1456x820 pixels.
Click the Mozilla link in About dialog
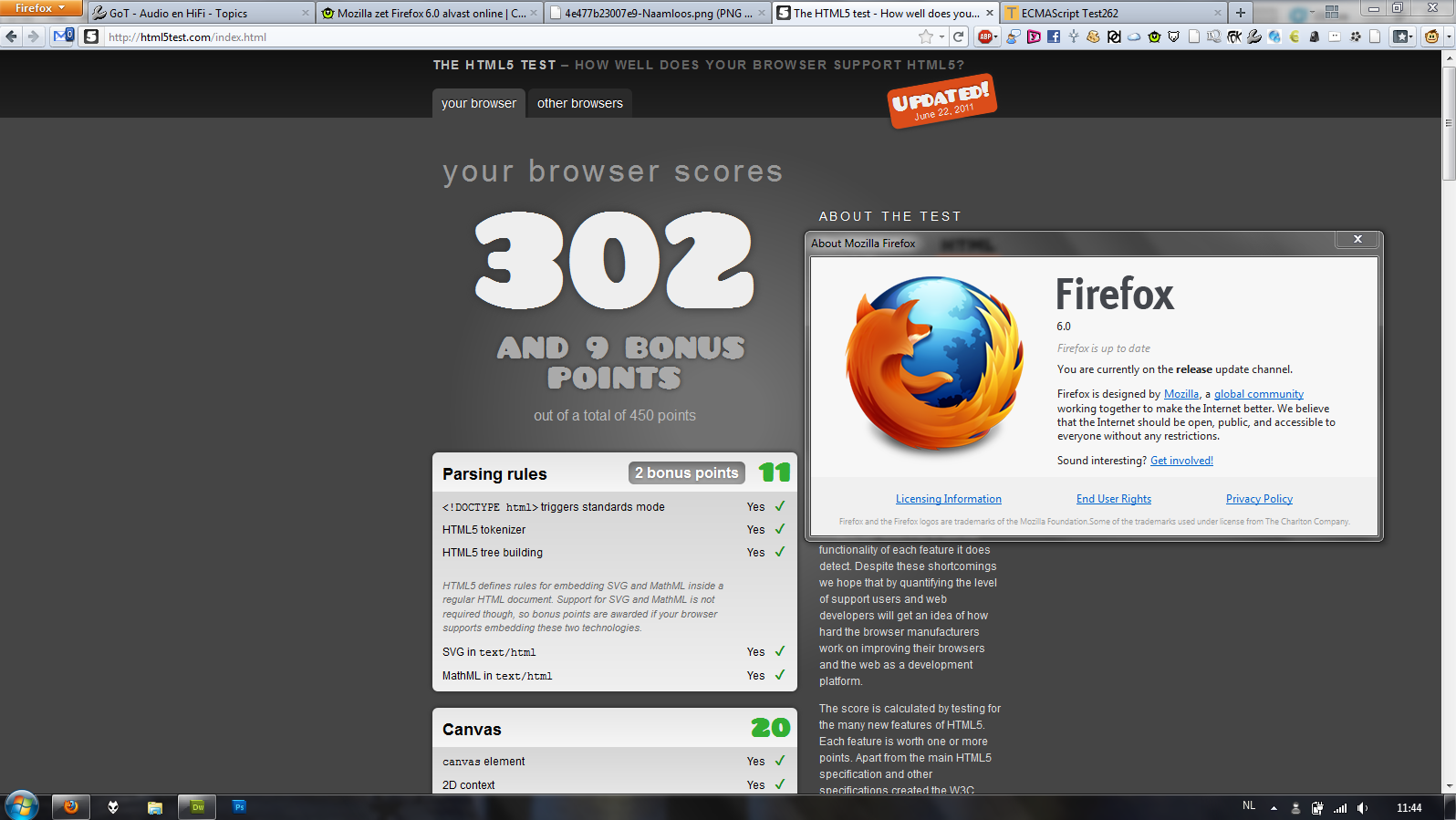click(1181, 394)
